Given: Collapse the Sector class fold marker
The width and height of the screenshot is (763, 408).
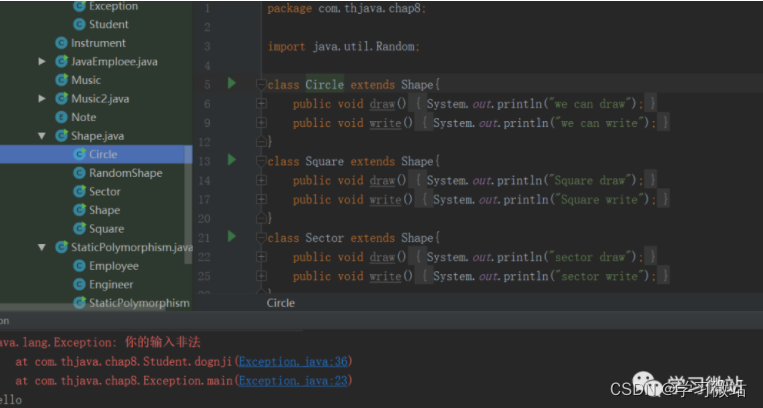Looking at the screenshot, I should click(261, 238).
